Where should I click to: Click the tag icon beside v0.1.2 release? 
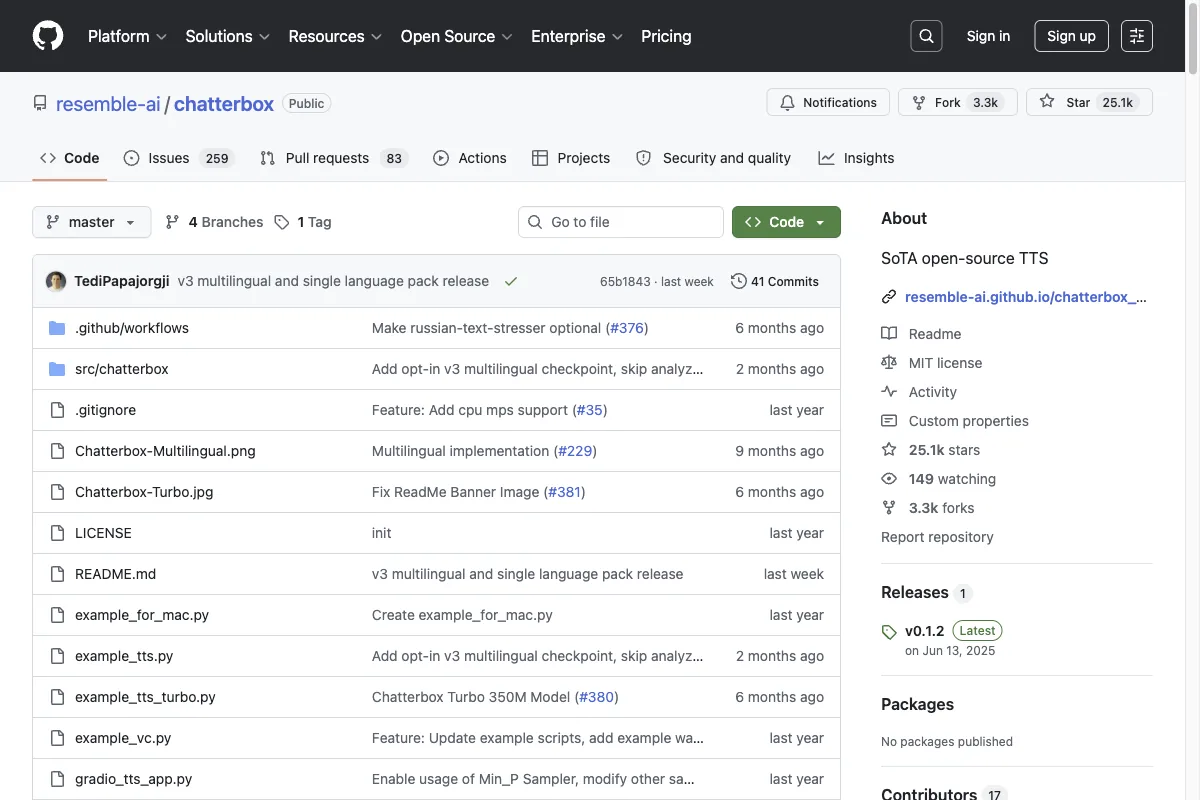(x=889, y=632)
